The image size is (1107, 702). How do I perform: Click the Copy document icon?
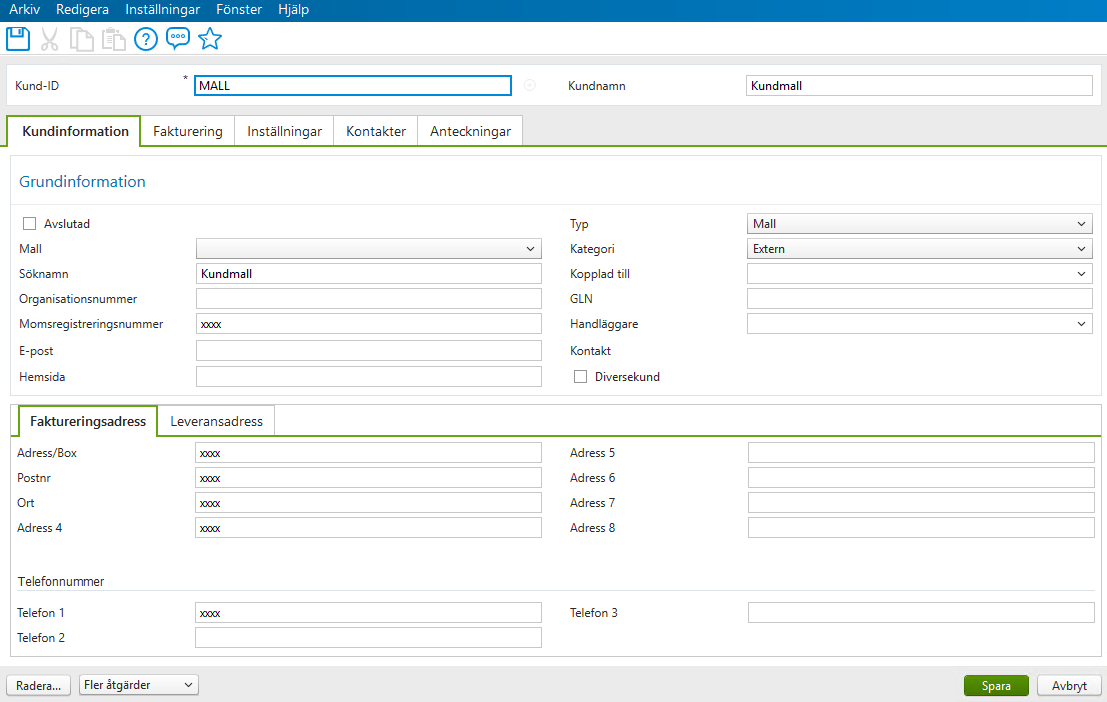(81, 38)
